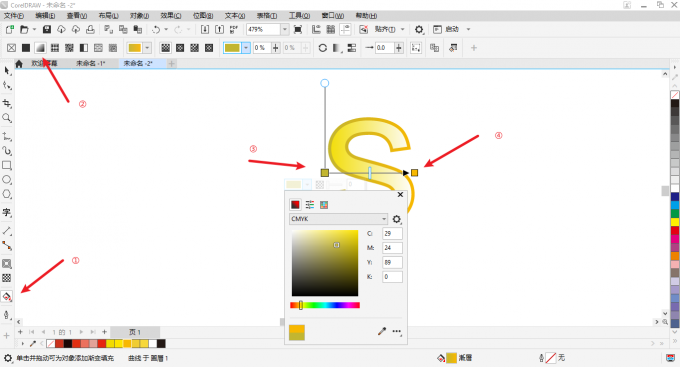Click the eyedropper icon in color popup
Screen dimensions: 680x367
tap(382, 331)
